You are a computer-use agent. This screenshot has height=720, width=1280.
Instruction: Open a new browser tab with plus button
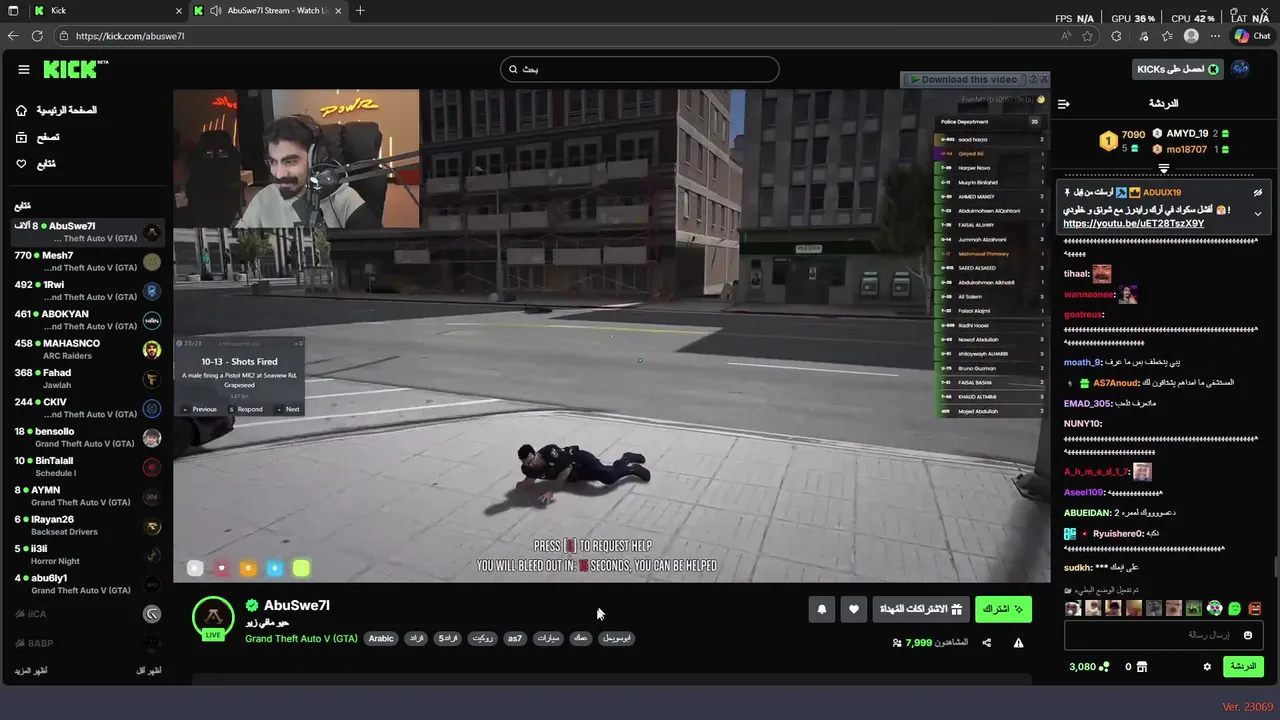click(x=360, y=10)
